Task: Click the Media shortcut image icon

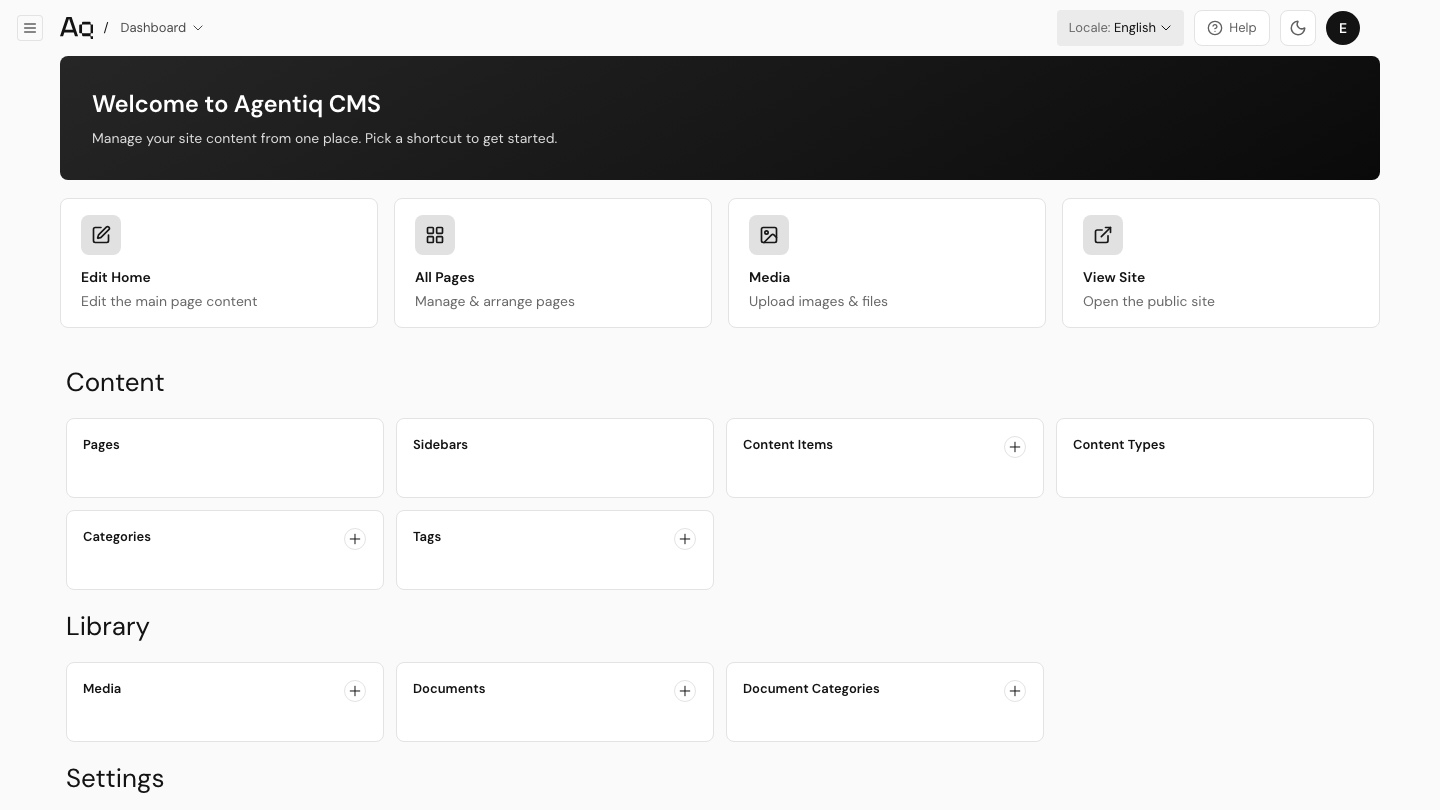Action: click(769, 235)
